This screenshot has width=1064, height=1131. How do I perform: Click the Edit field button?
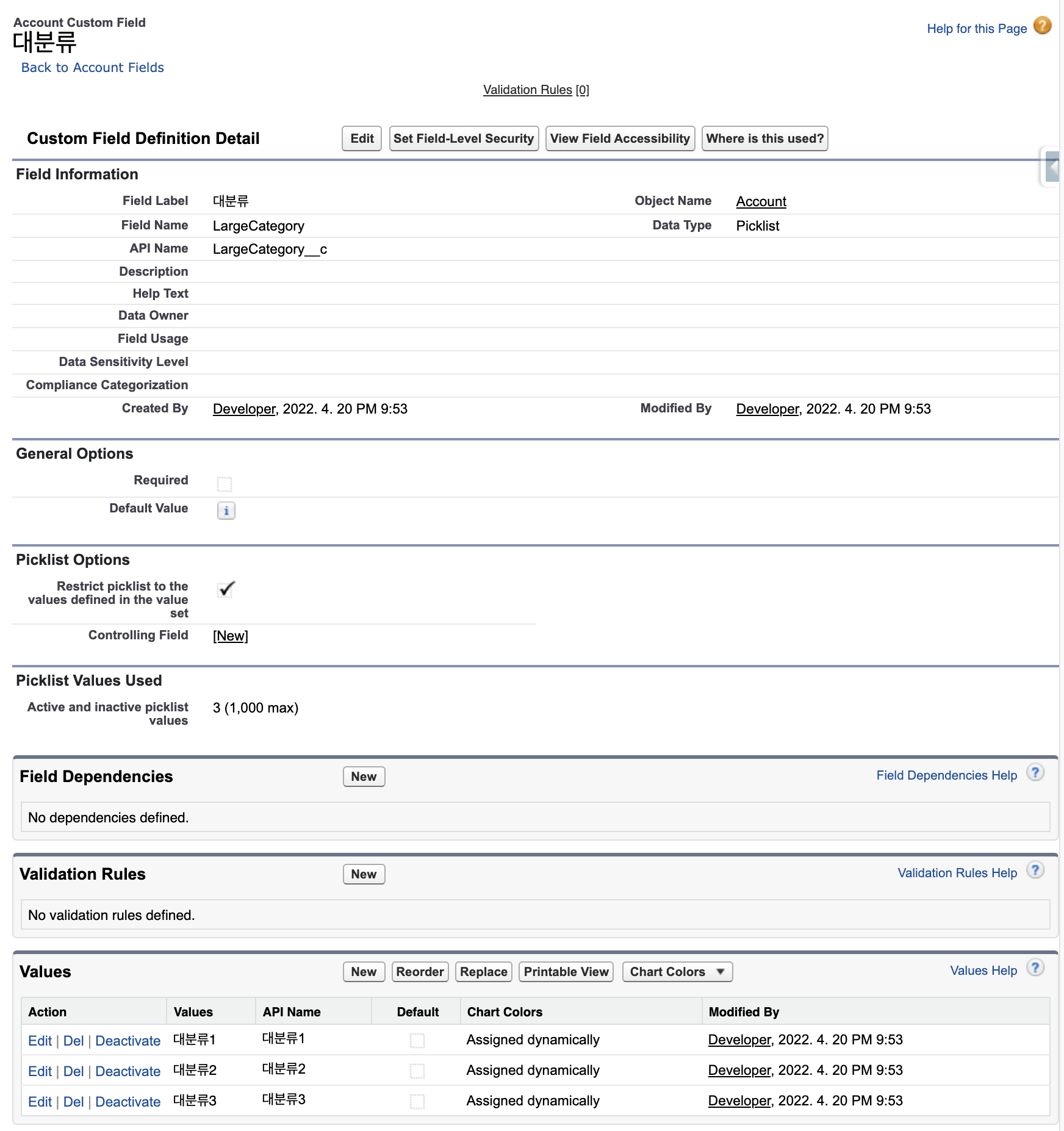click(x=362, y=138)
